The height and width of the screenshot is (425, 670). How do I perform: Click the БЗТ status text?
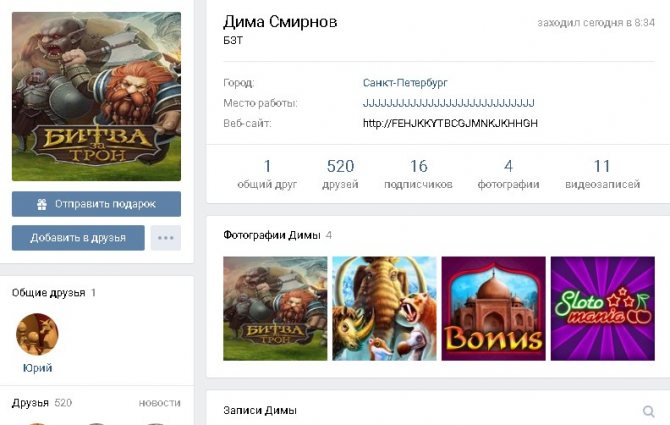(233, 41)
